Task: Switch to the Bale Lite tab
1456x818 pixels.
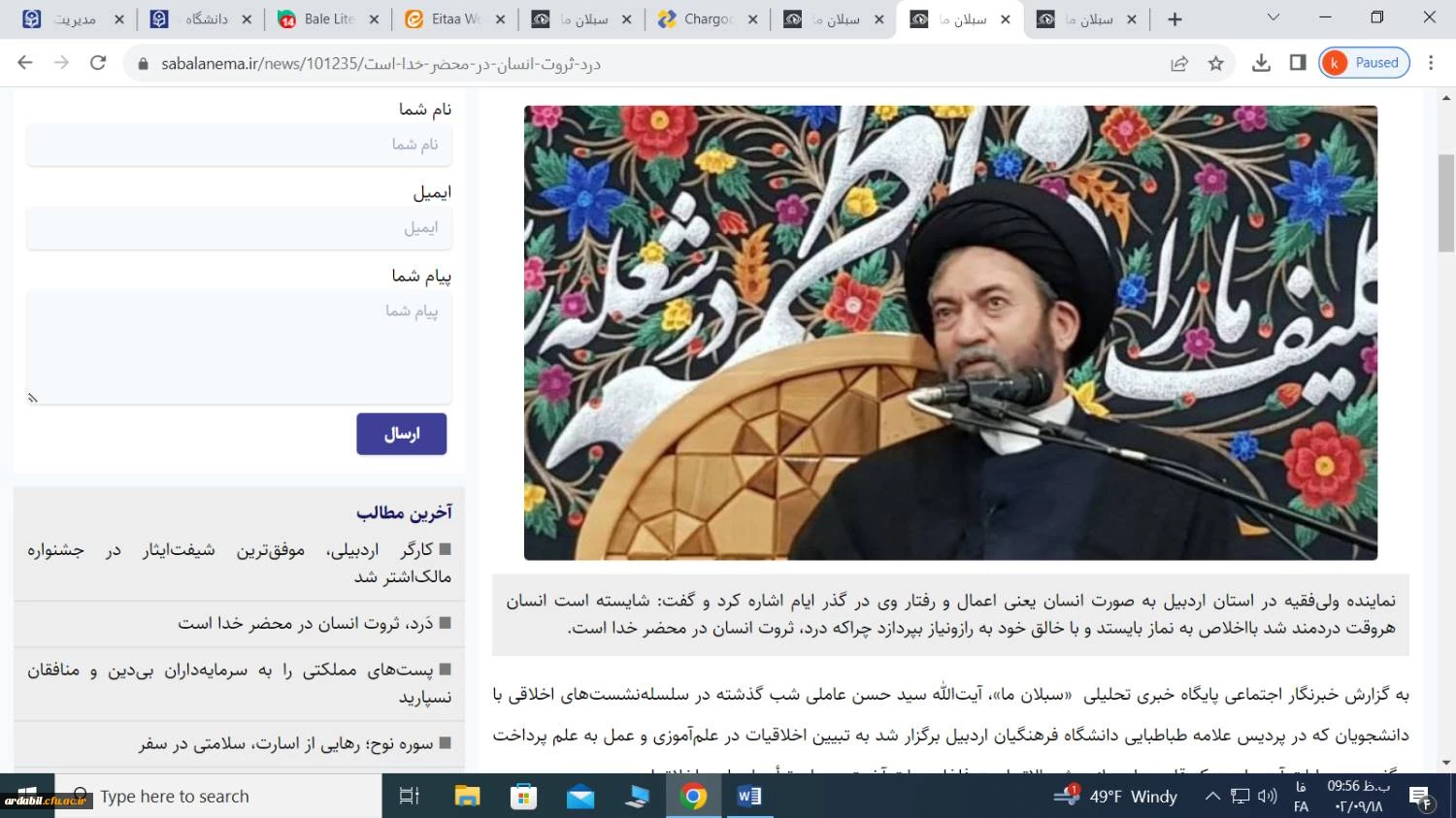Action: coord(328,19)
